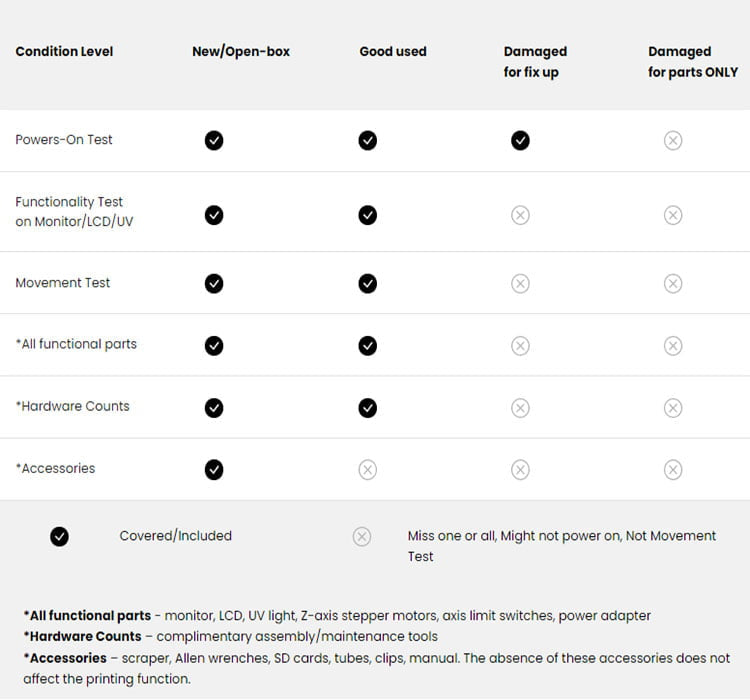Select the New/Open-box column header

click(x=241, y=52)
